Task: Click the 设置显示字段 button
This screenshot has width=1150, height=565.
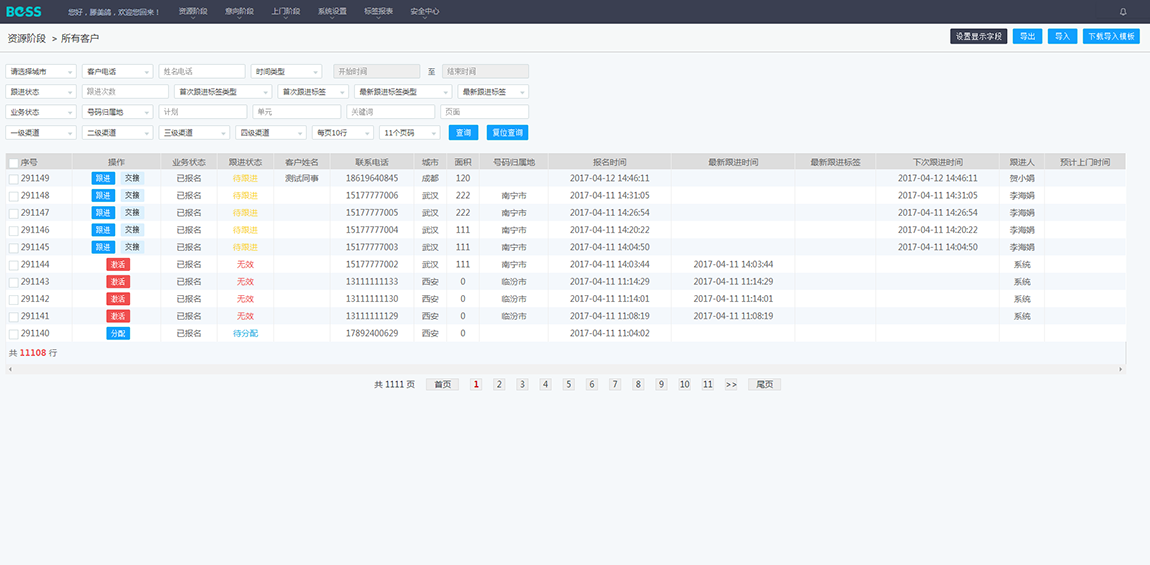Action: pyautogui.click(x=978, y=37)
